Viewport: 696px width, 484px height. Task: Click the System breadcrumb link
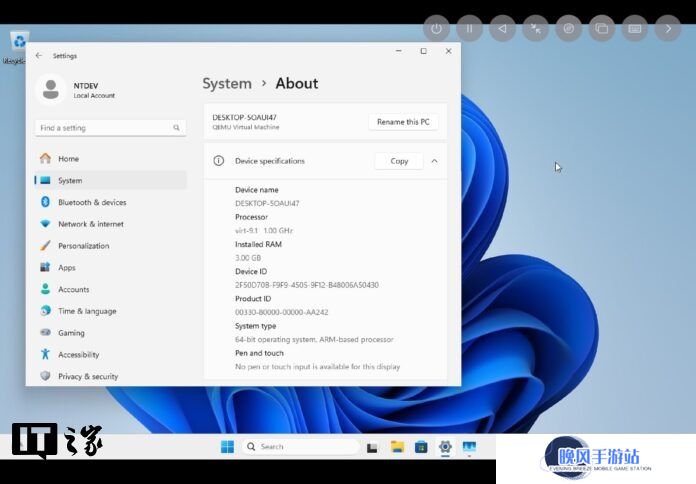pyautogui.click(x=227, y=83)
